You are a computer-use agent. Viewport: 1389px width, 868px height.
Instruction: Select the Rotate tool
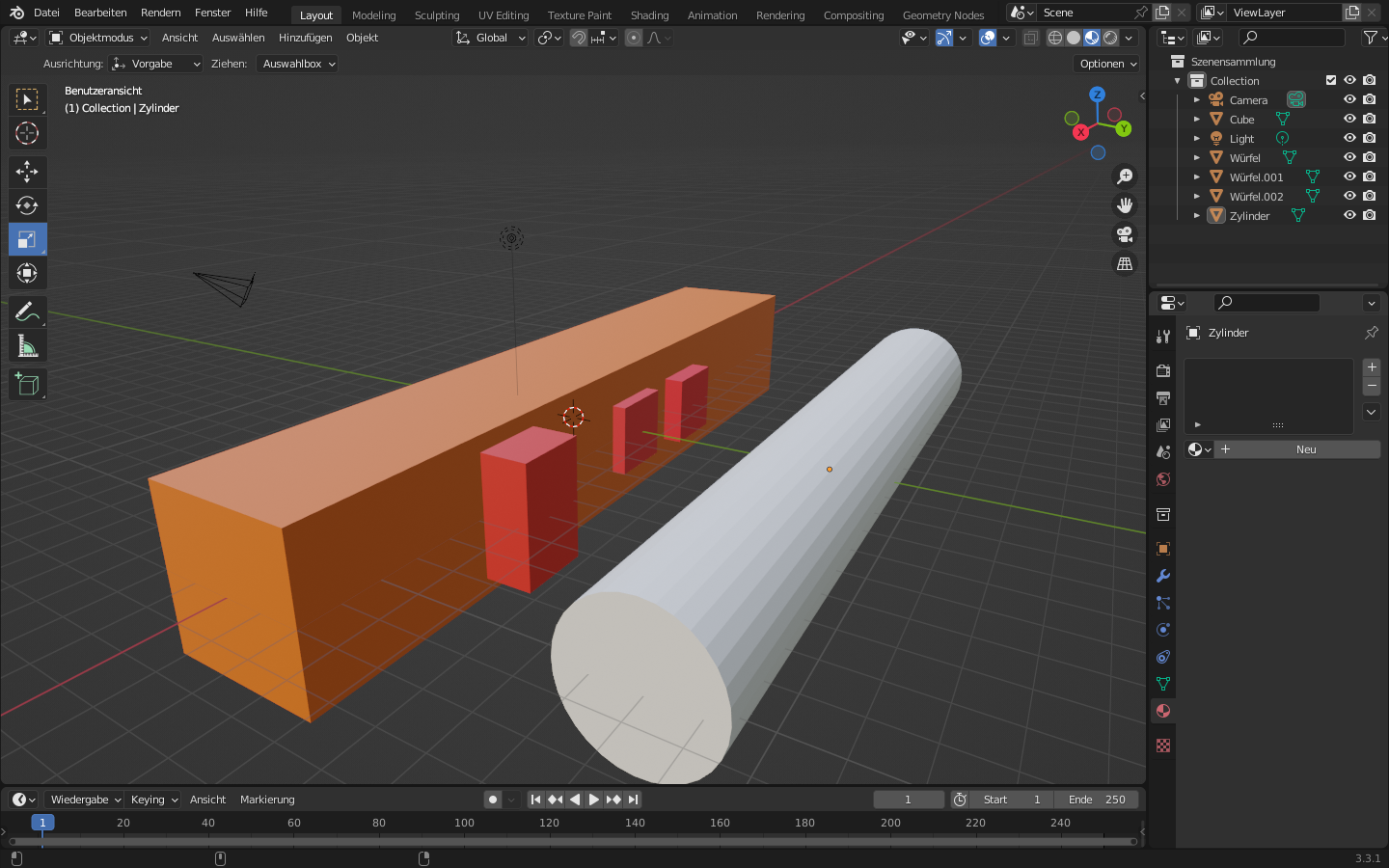(x=27, y=205)
